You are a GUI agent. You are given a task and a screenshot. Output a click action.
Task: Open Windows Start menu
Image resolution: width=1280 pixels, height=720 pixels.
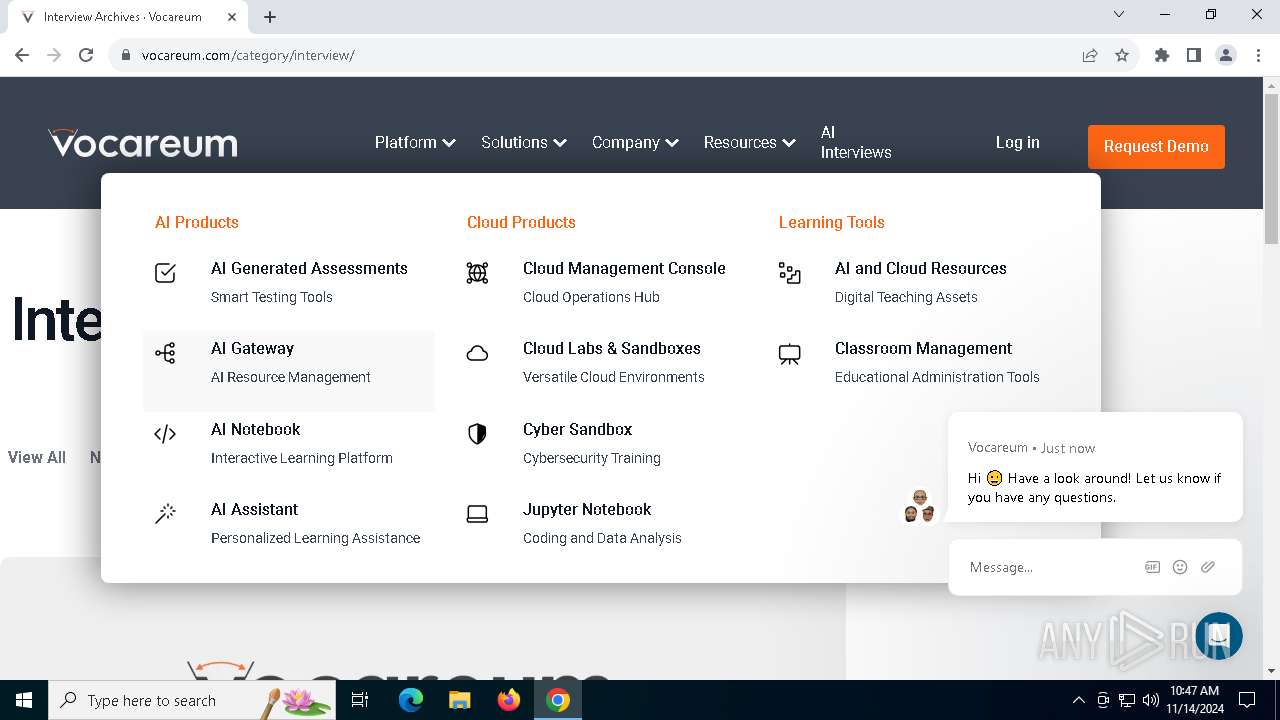pos(24,700)
